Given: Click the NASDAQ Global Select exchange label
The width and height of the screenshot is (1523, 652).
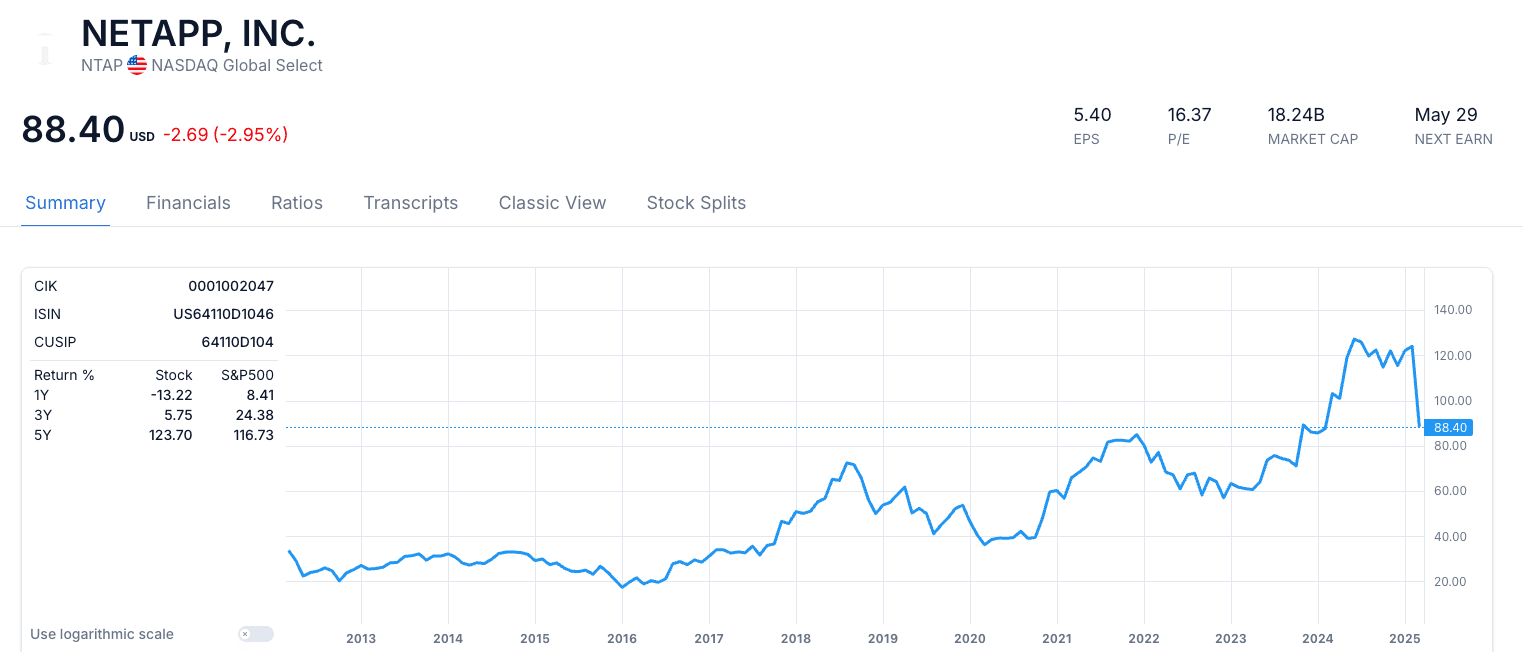Looking at the screenshot, I should [x=237, y=65].
